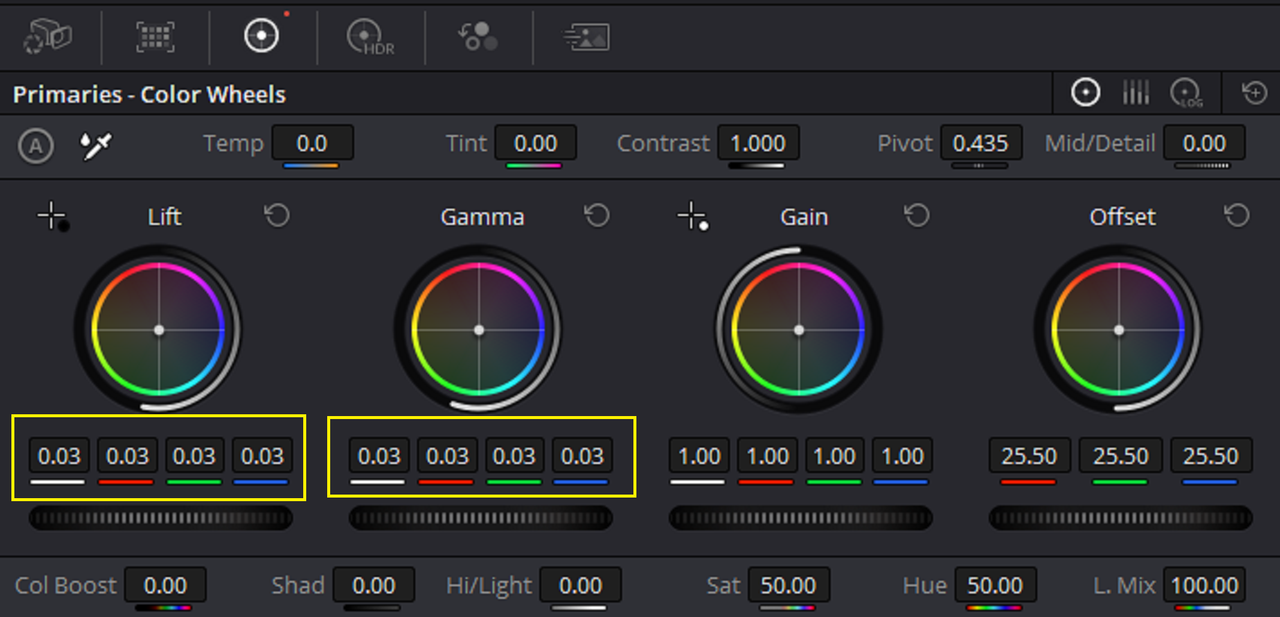Click the Hi/Light value field
Image resolution: width=1280 pixels, height=617 pixels.
[580, 585]
